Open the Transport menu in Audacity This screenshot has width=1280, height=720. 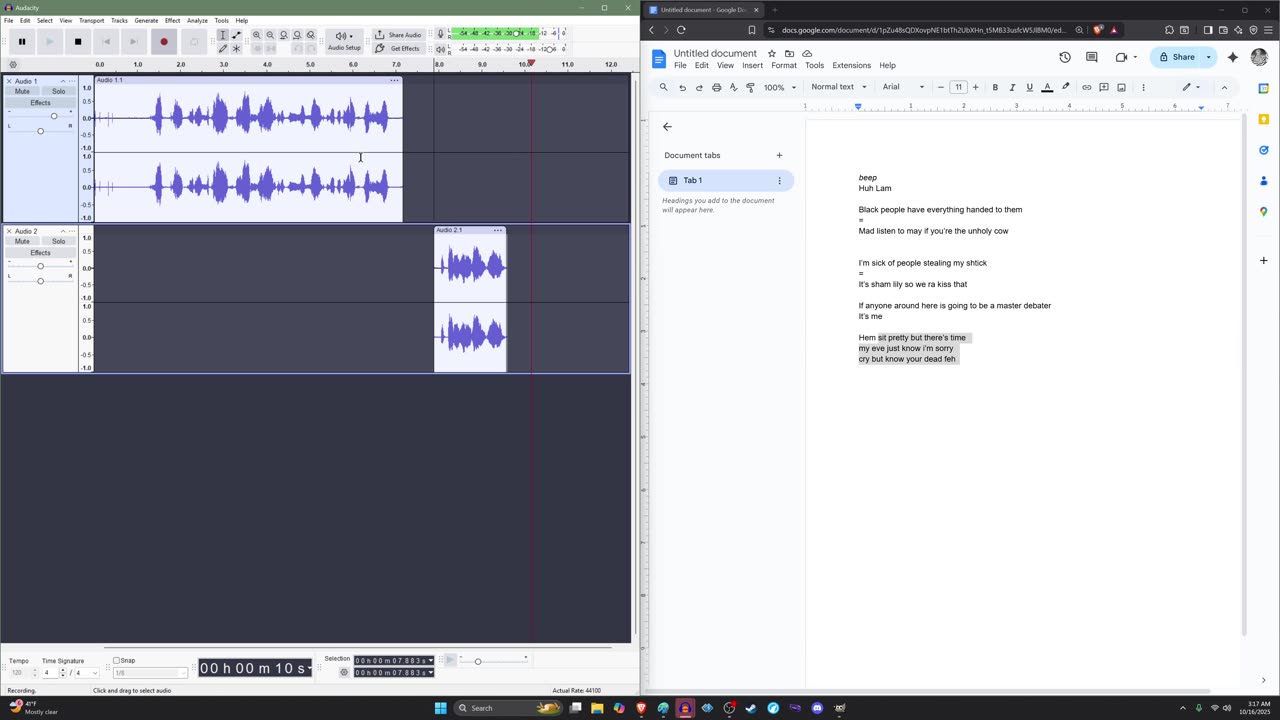click(x=91, y=20)
